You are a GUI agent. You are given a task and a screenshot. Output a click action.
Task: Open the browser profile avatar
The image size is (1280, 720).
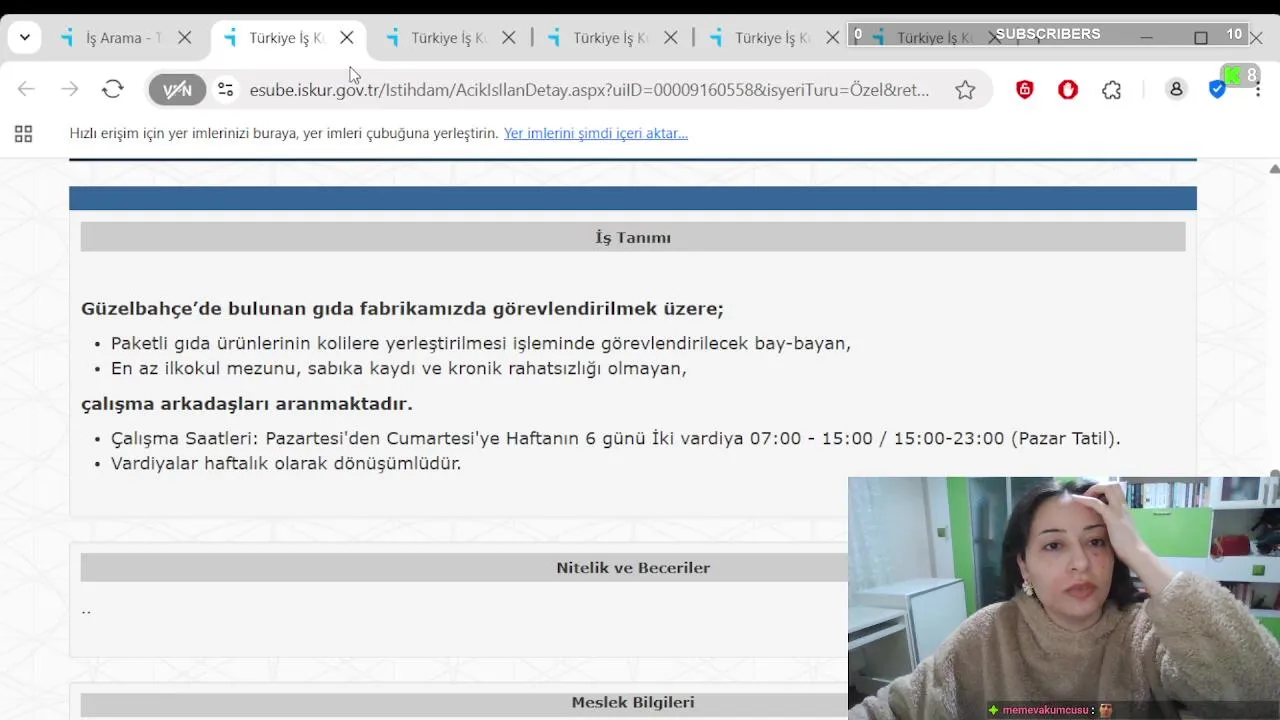point(1176,90)
